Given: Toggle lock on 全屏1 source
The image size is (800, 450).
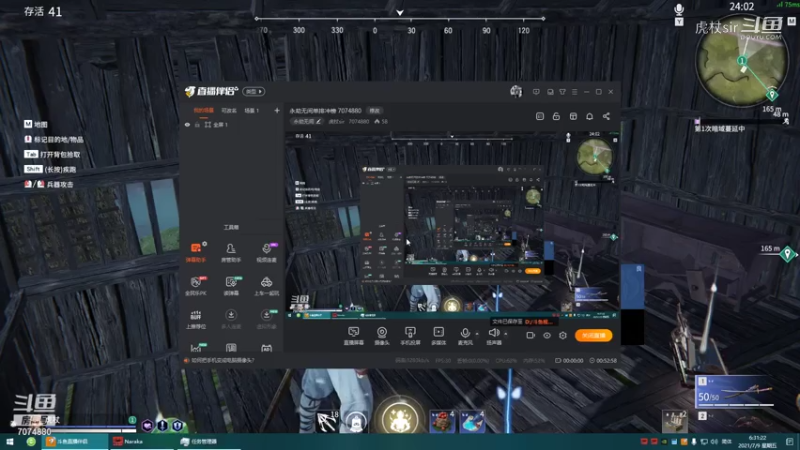Looking at the screenshot, I should point(197,124).
